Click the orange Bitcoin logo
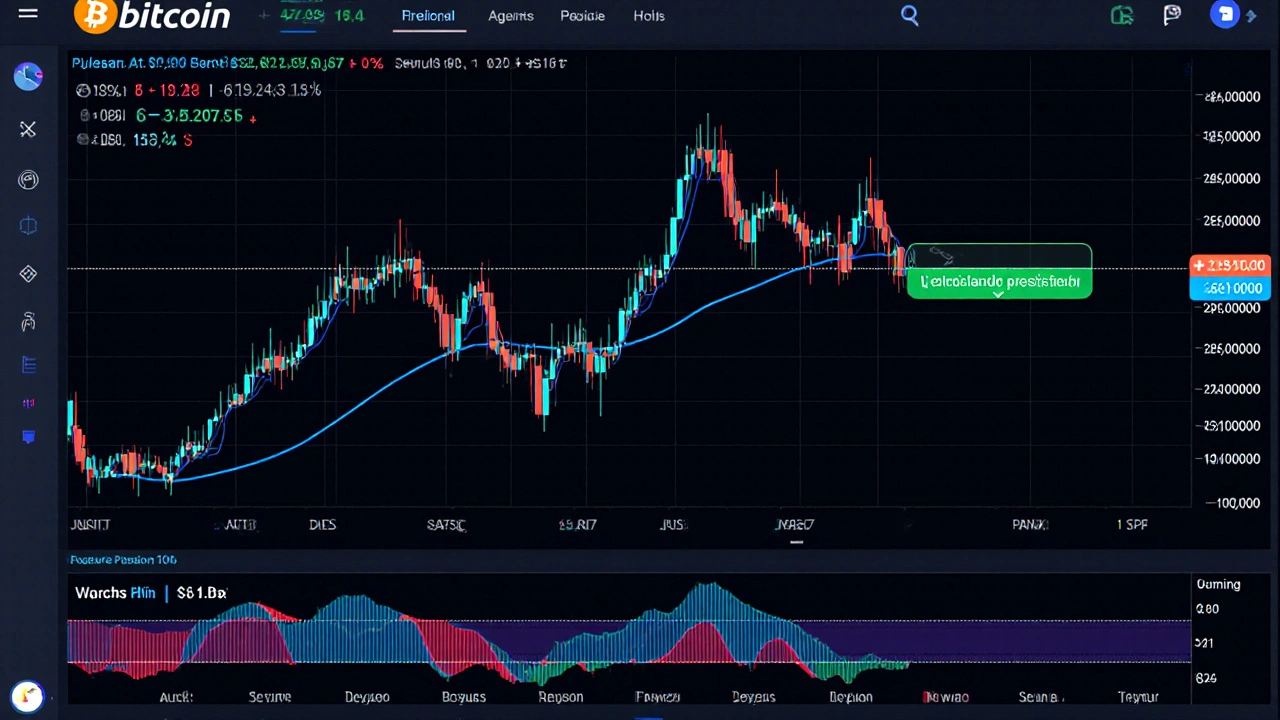 [x=95, y=15]
